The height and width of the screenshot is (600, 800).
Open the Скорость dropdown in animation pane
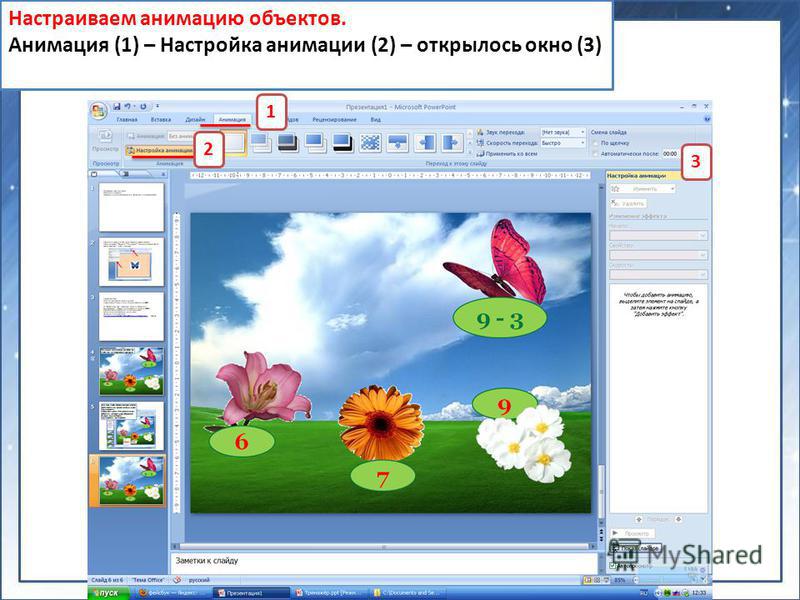pyautogui.click(x=658, y=274)
